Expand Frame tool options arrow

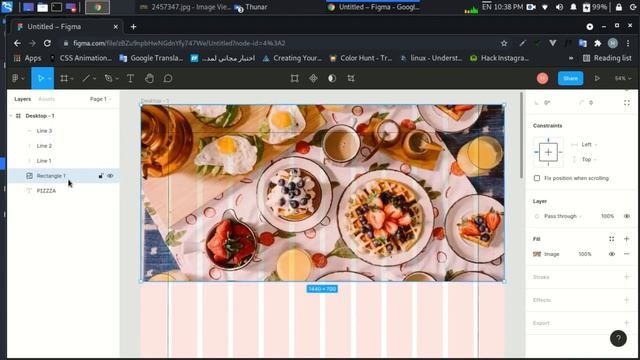click(72, 79)
